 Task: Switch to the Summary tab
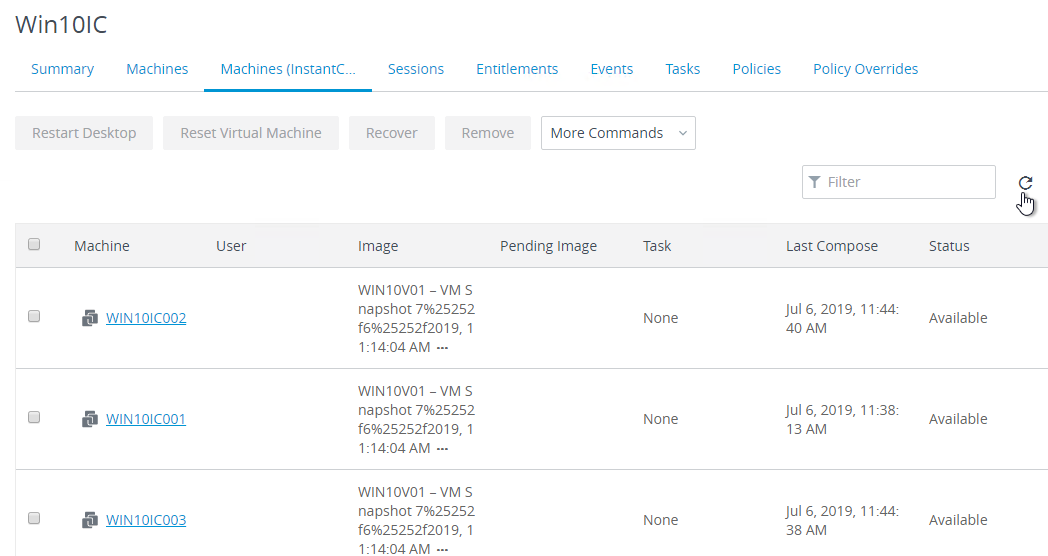coord(62,69)
